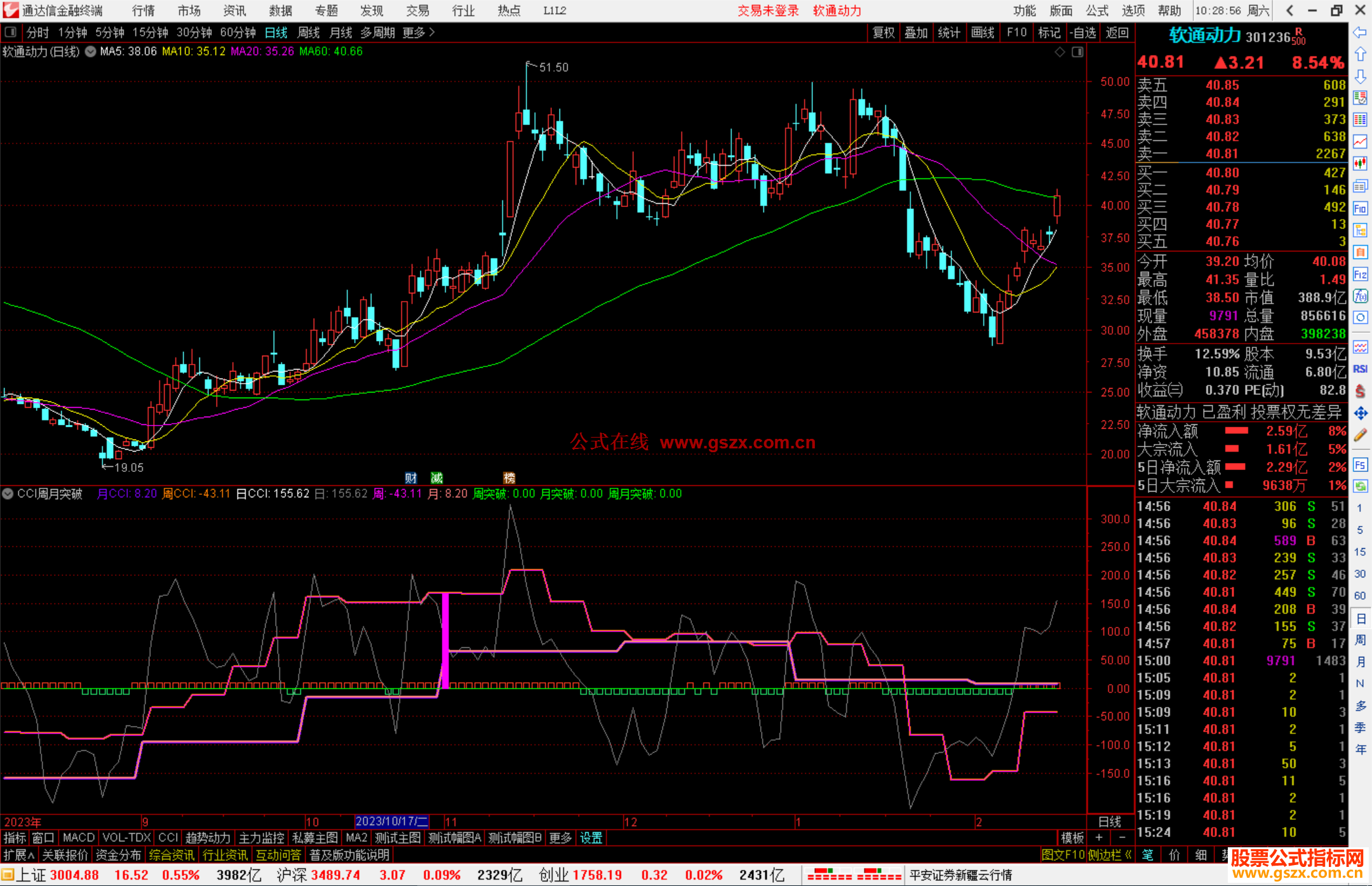Click the blue left-arrow back icon
The width and height of the screenshot is (1372, 886).
[1360, 32]
